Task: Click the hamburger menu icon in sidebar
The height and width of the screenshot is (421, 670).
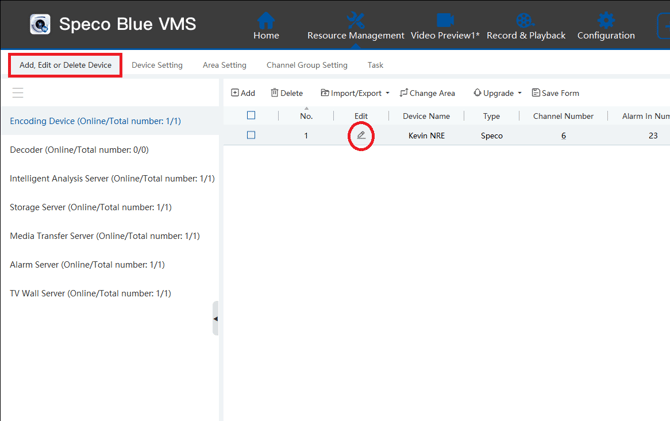Action: (x=18, y=93)
